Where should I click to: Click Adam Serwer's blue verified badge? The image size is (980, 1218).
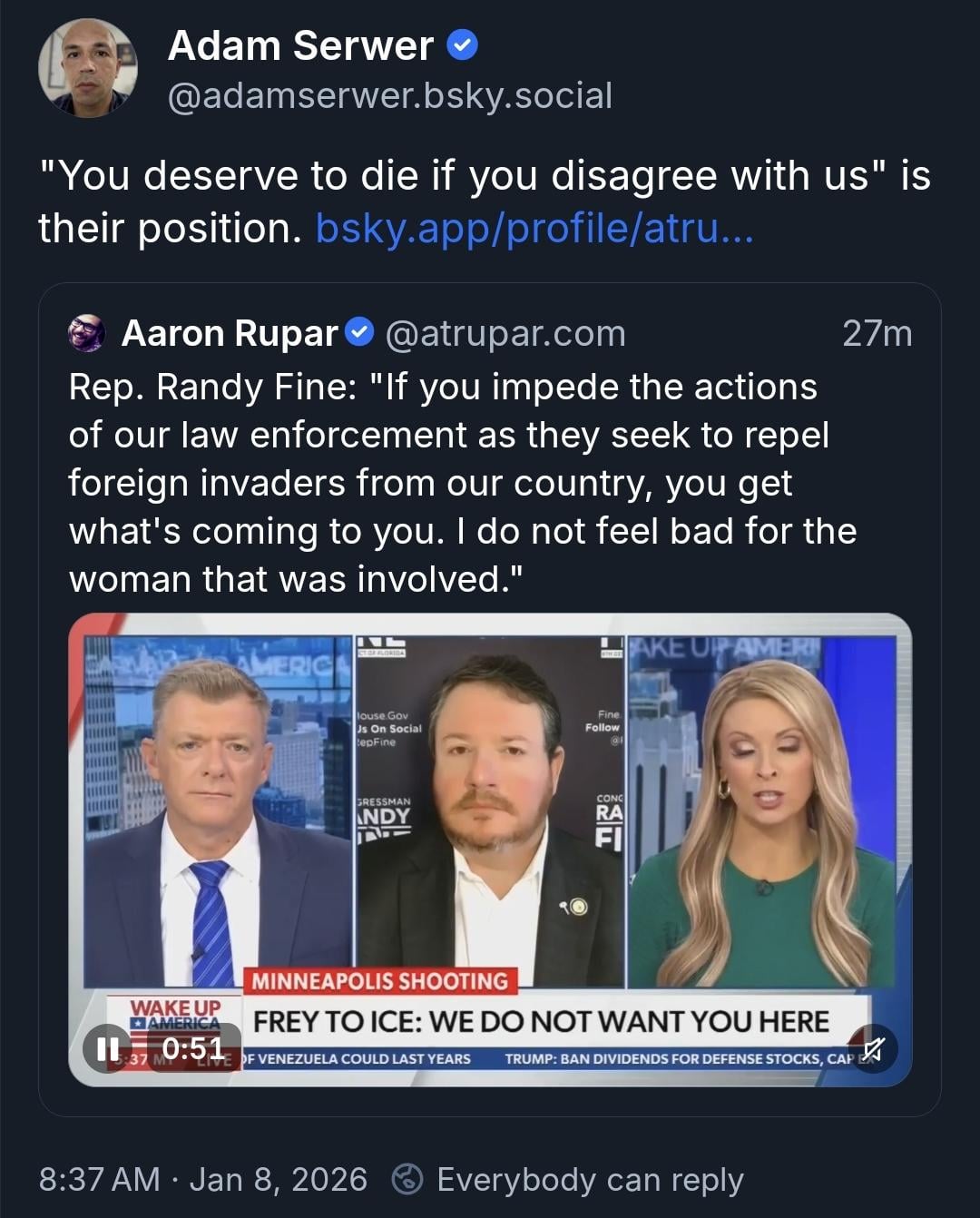(x=464, y=44)
